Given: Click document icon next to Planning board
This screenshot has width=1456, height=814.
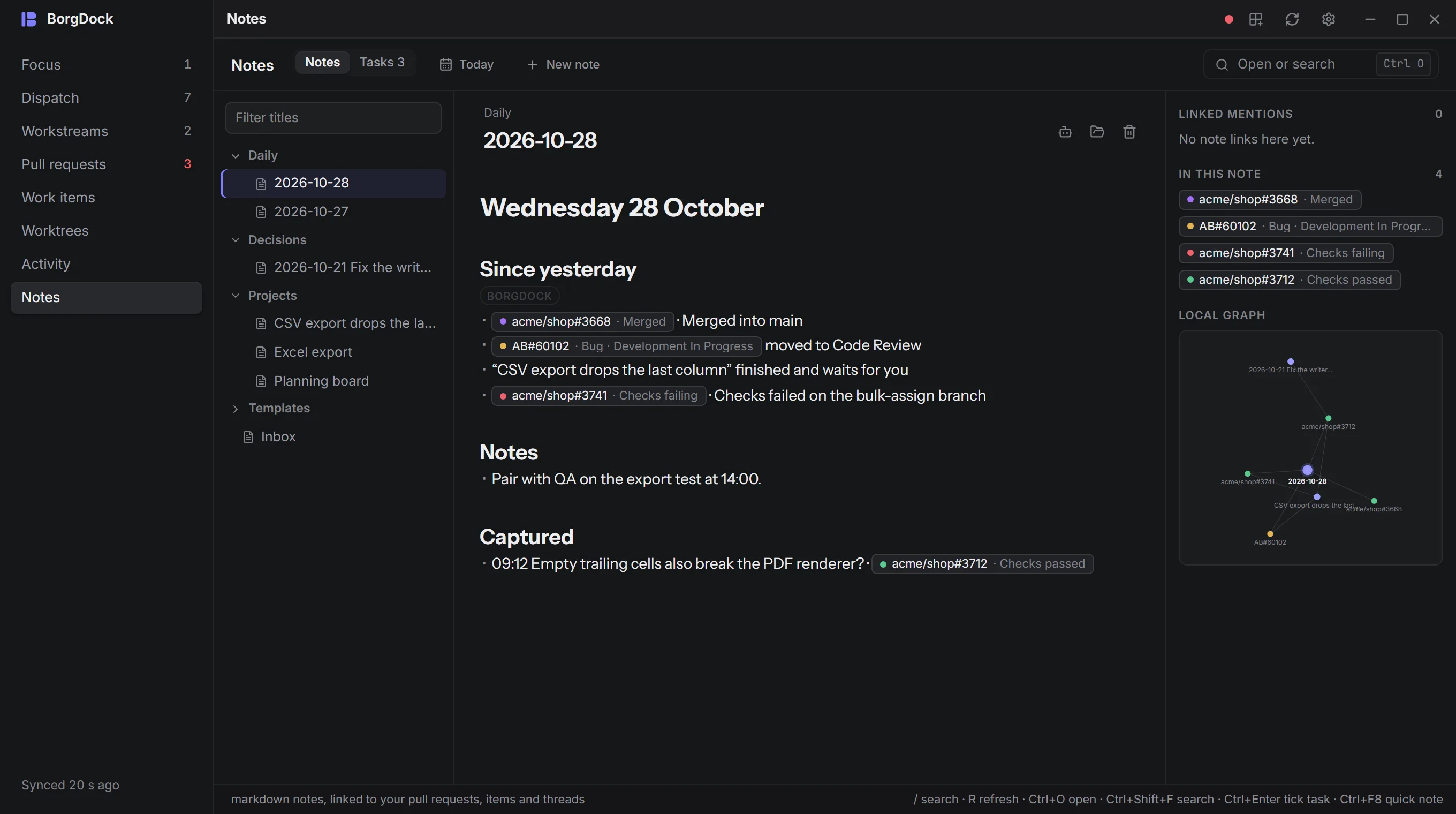Looking at the screenshot, I should (x=261, y=381).
